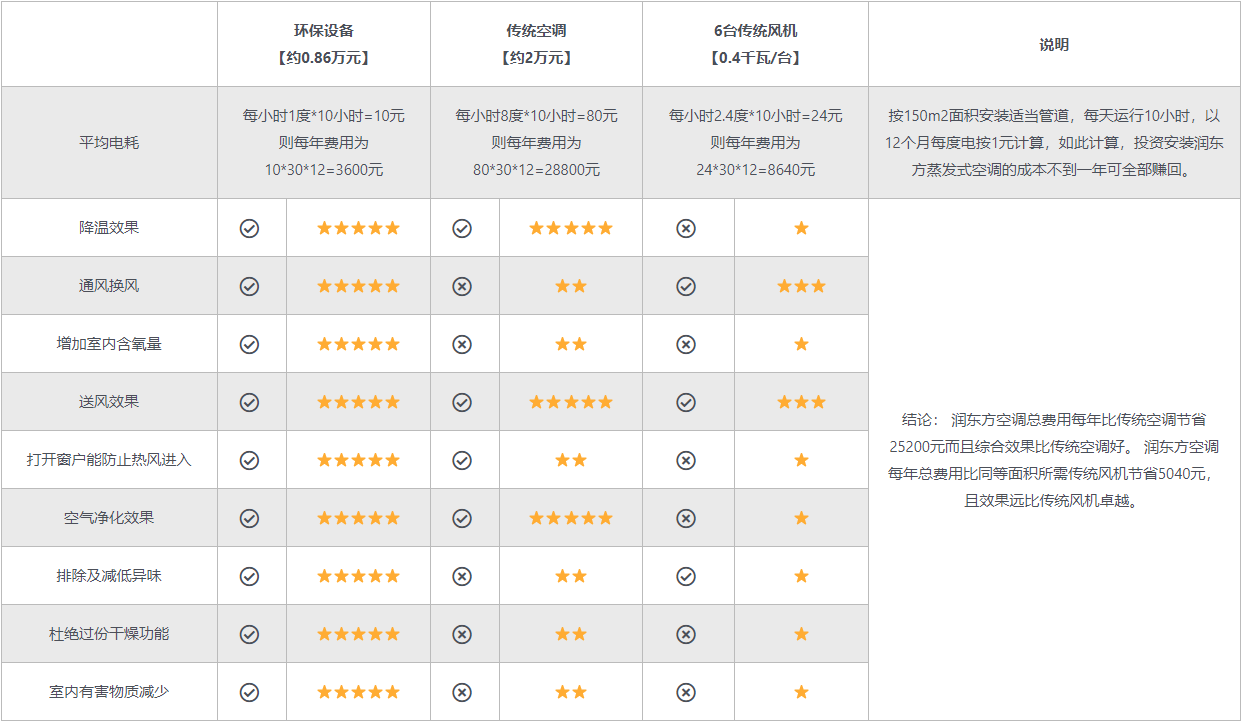Click the 通风换风 checkmark under 6台传统风机
This screenshot has height=722, width=1242.
point(686,286)
